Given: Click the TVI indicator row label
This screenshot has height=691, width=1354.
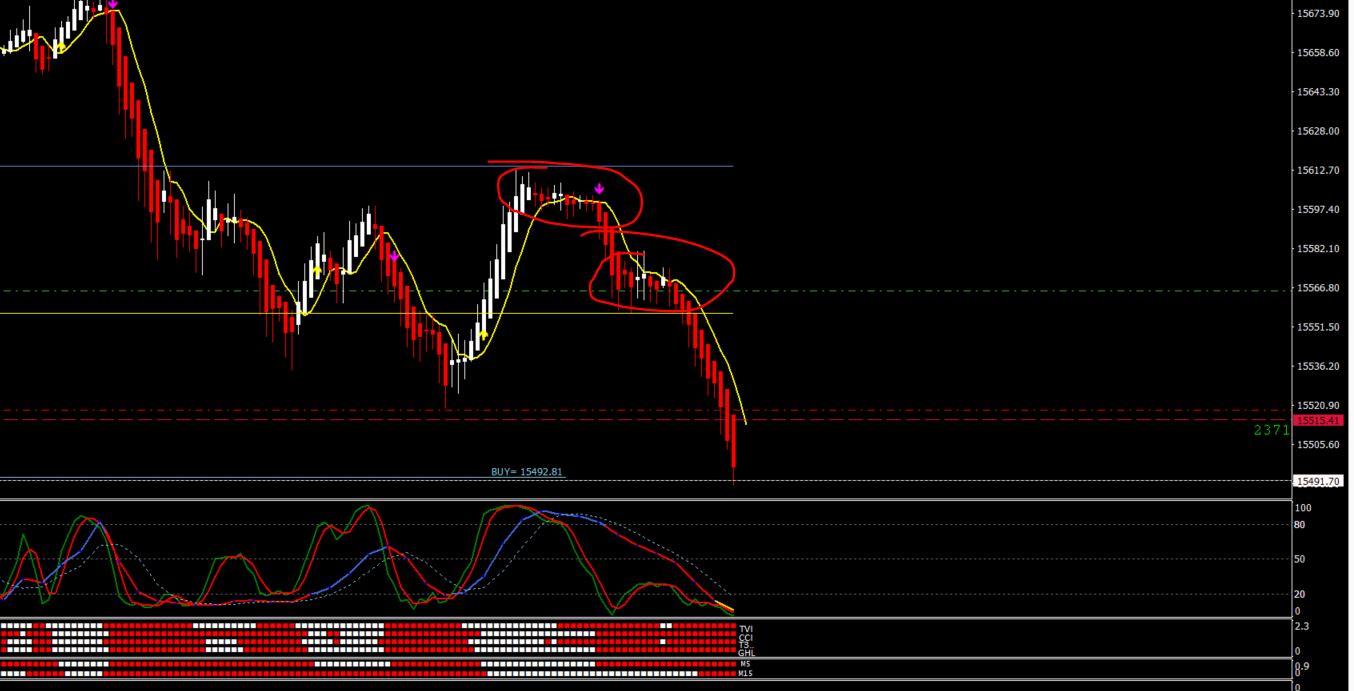Looking at the screenshot, I should tap(745, 629).
